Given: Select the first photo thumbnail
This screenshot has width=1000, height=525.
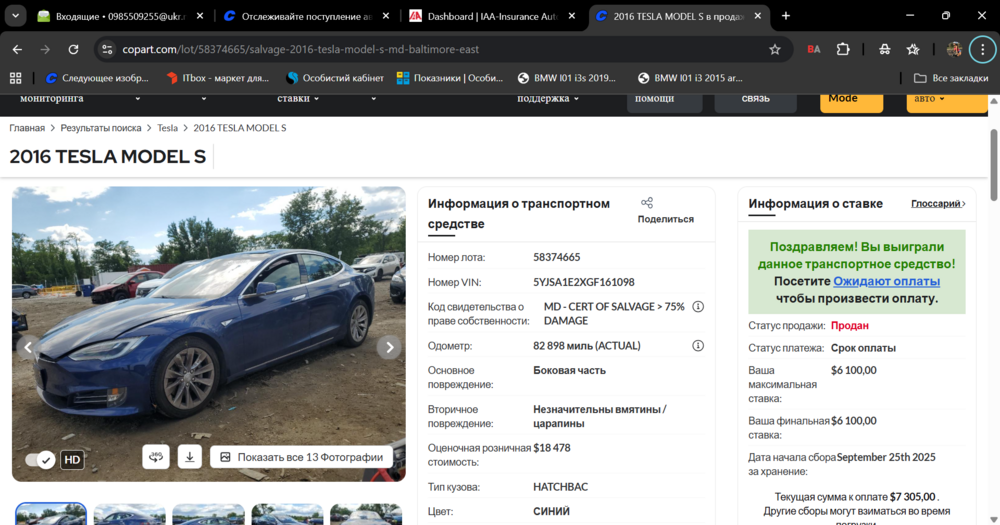Looking at the screenshot, I should 51,514.
